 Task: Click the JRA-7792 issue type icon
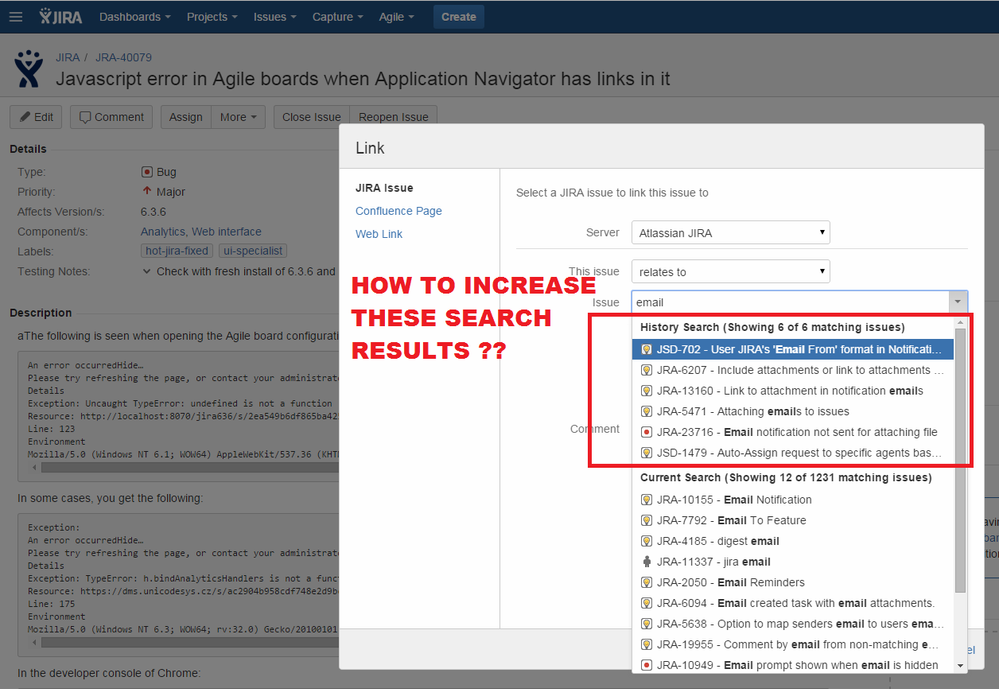(646, 521)
